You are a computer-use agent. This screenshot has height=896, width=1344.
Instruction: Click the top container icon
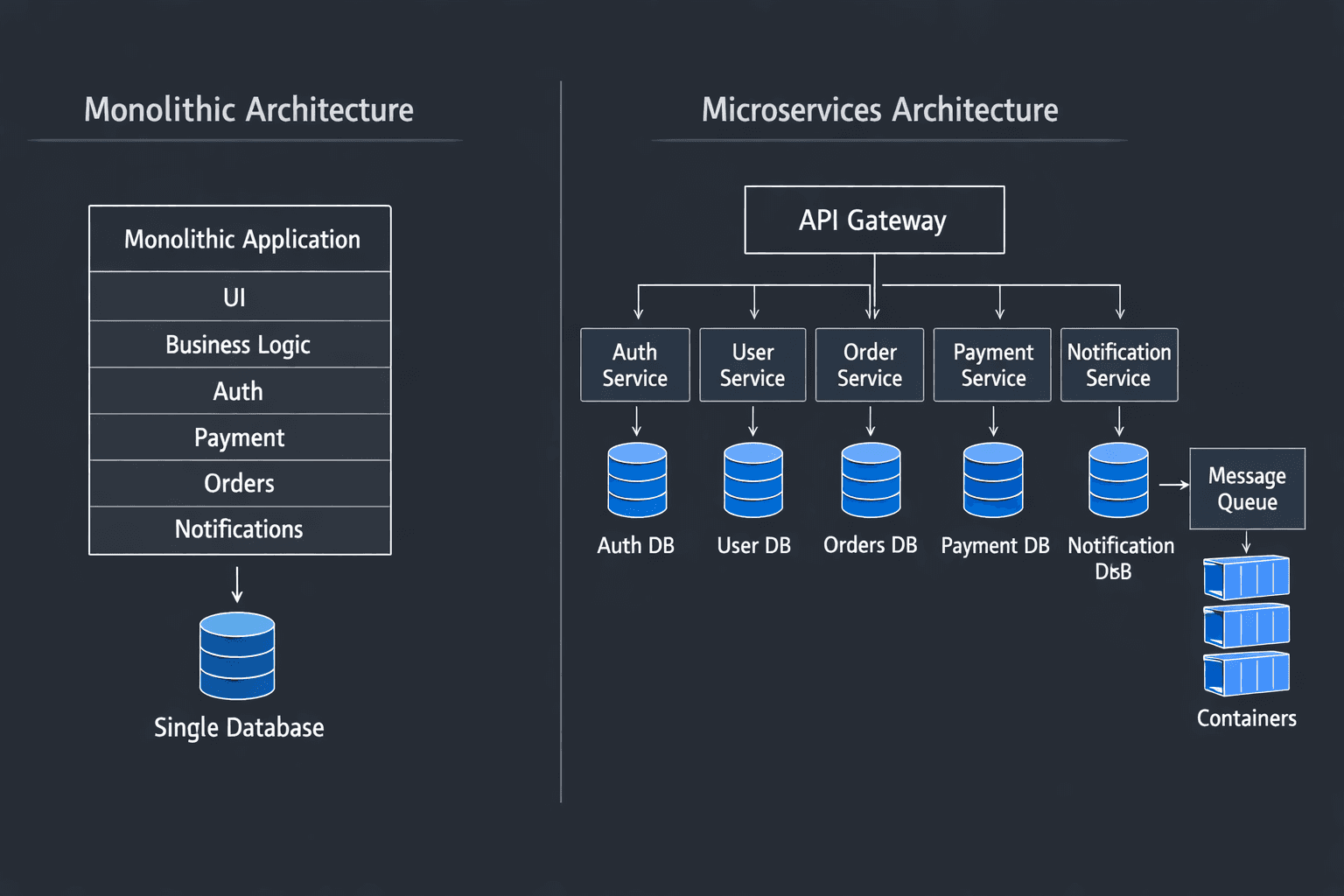(1246, 577)
